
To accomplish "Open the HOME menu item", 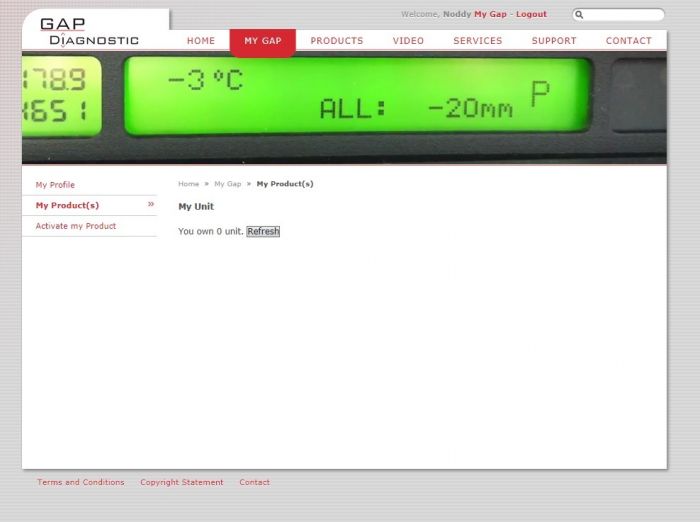I will (201, 41).
